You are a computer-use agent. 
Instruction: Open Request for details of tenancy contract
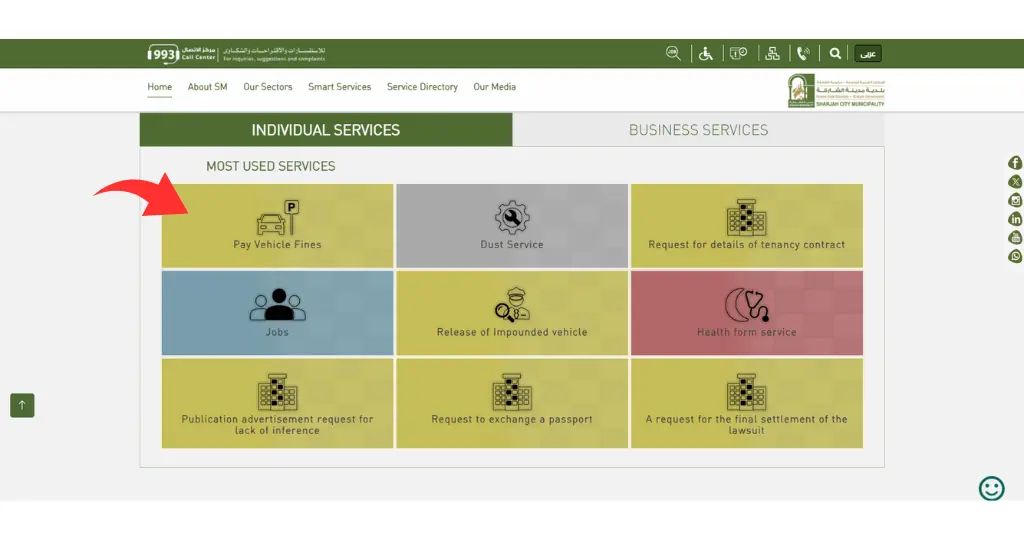[746, 244]
